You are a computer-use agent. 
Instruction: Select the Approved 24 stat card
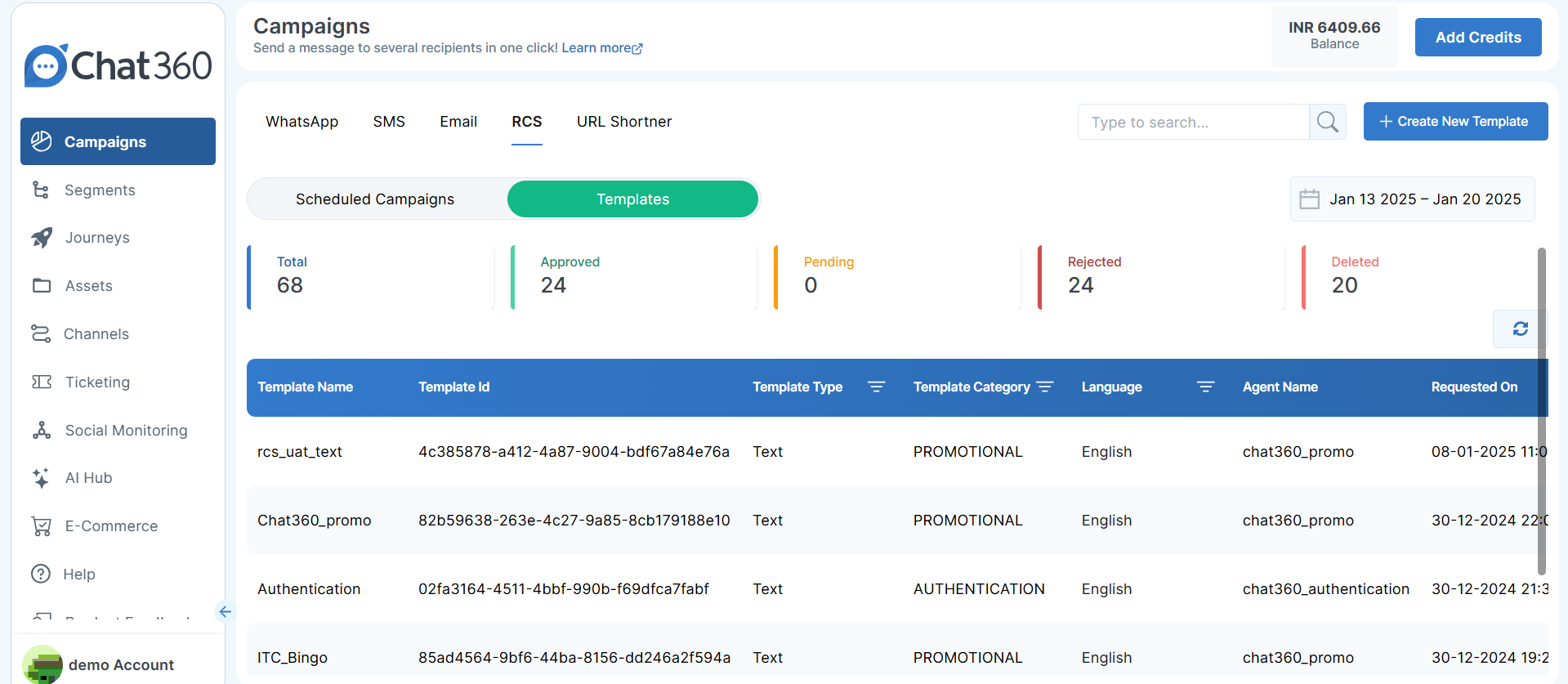click(x=634, y=278)
